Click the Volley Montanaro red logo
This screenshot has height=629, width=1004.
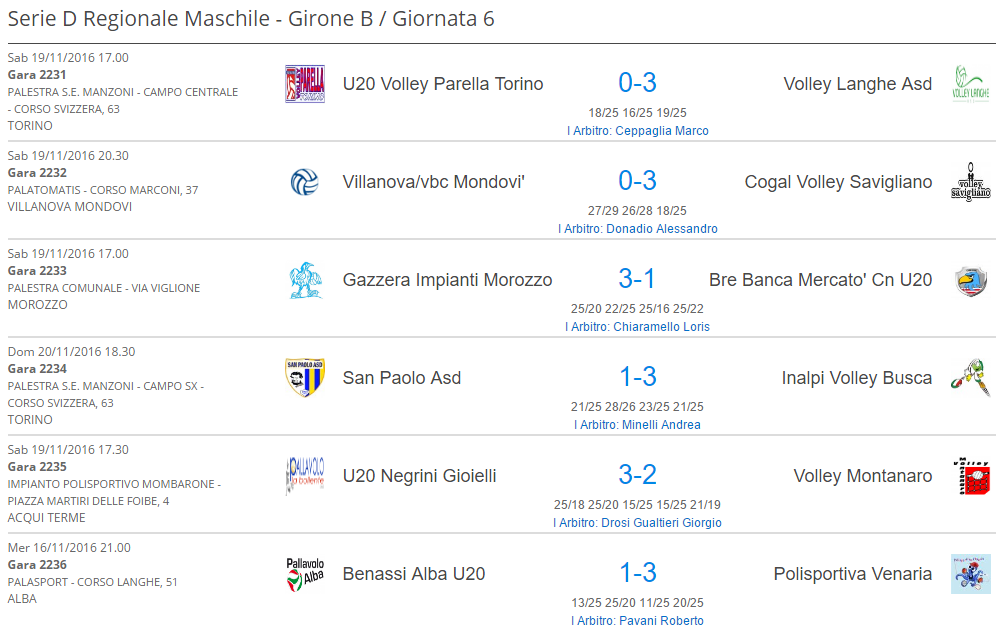(x=971, y=476)
